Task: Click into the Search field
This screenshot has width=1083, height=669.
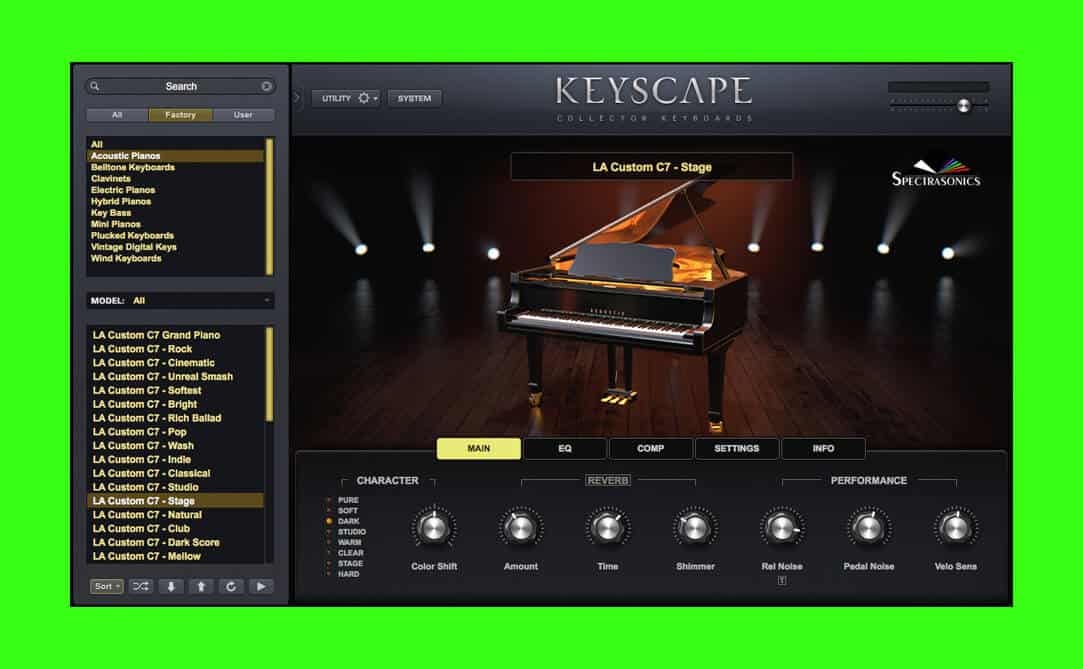Action: click(x=180, y=86)
